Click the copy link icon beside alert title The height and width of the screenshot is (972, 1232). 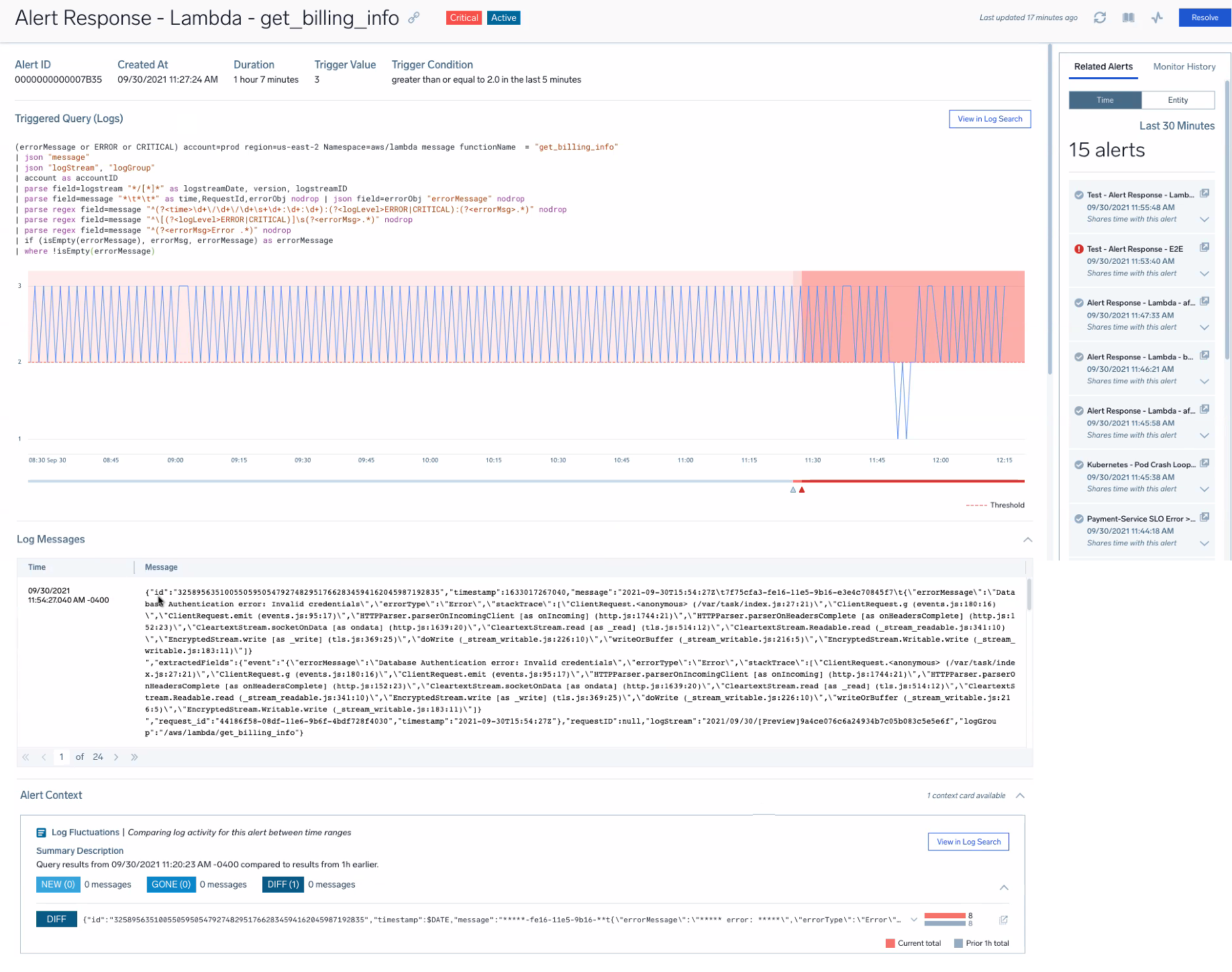pyautogui.click(x=415, y=18)
